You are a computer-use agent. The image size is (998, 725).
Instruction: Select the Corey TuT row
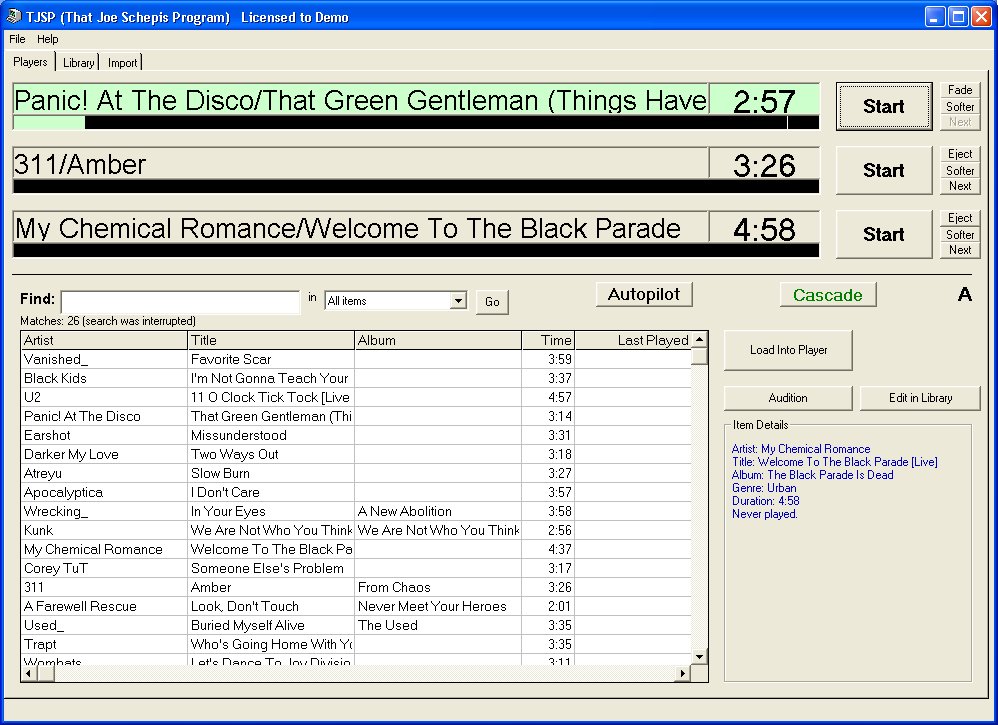356,568
